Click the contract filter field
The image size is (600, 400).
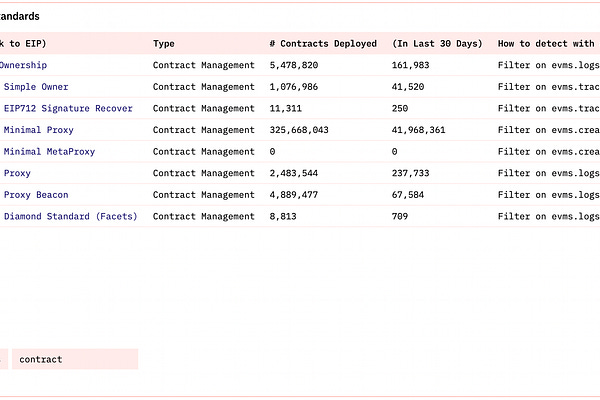(x=75, y=359)
